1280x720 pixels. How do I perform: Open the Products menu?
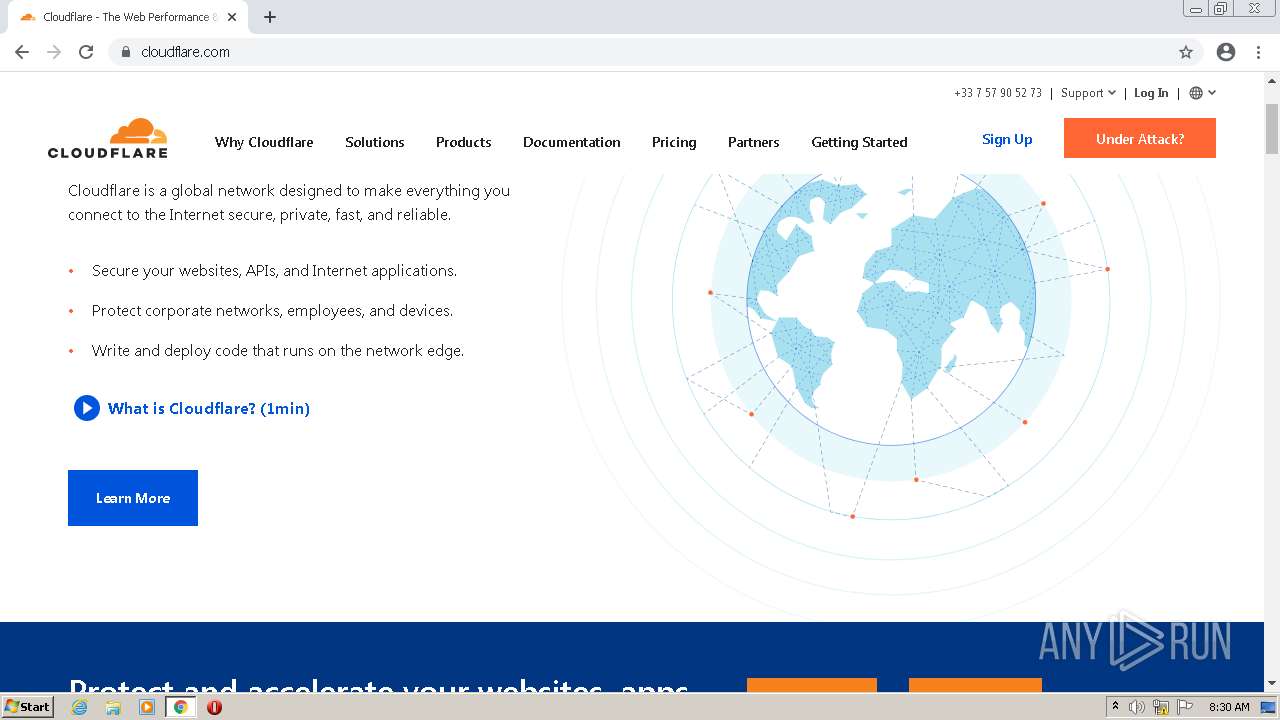[464, 142]
